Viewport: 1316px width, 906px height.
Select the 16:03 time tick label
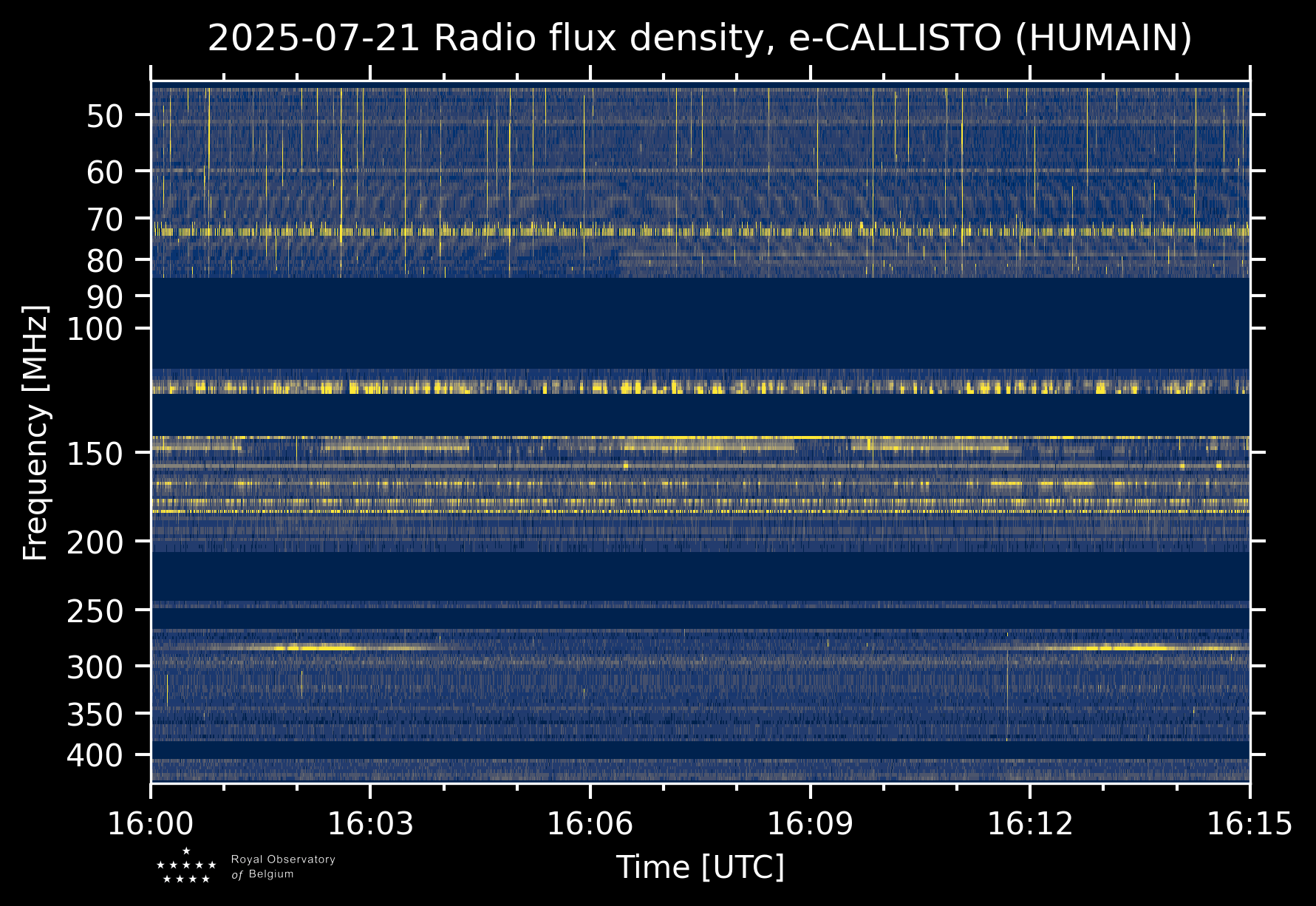[x=370, y=823]
